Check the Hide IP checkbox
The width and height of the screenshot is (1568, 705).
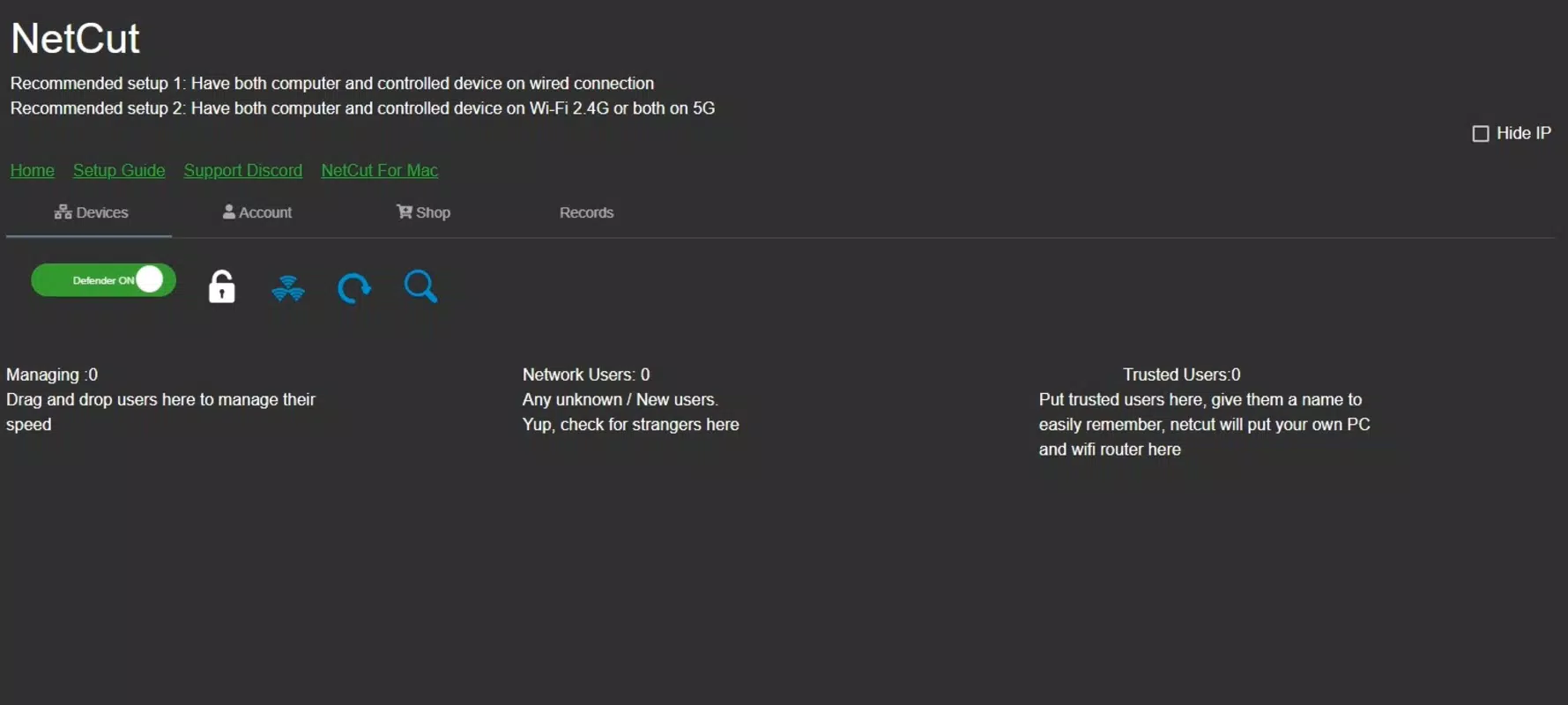click(x=1481, y=133)
